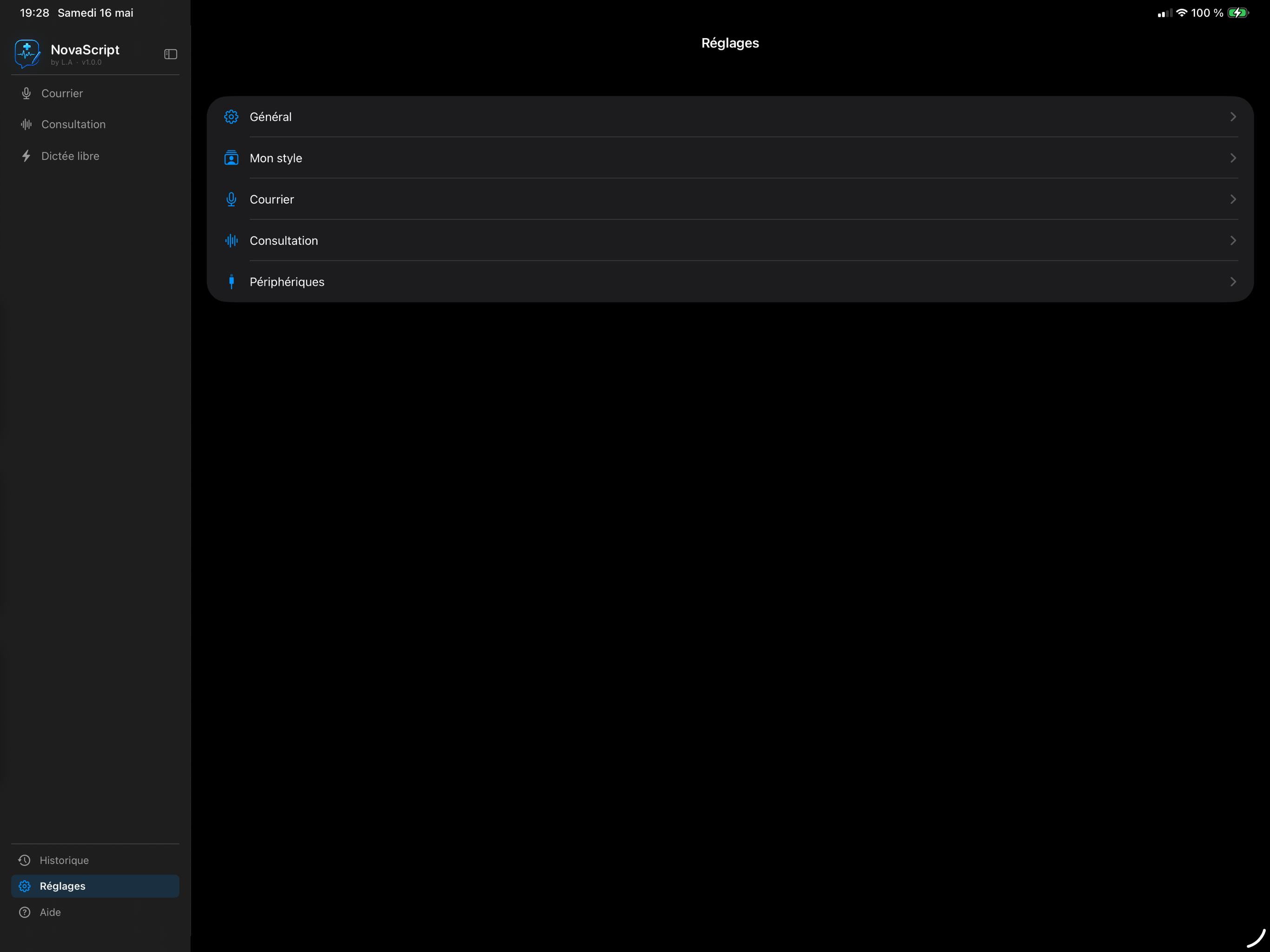Check the Wi-Fi status icon

(x=1182, y=13)
